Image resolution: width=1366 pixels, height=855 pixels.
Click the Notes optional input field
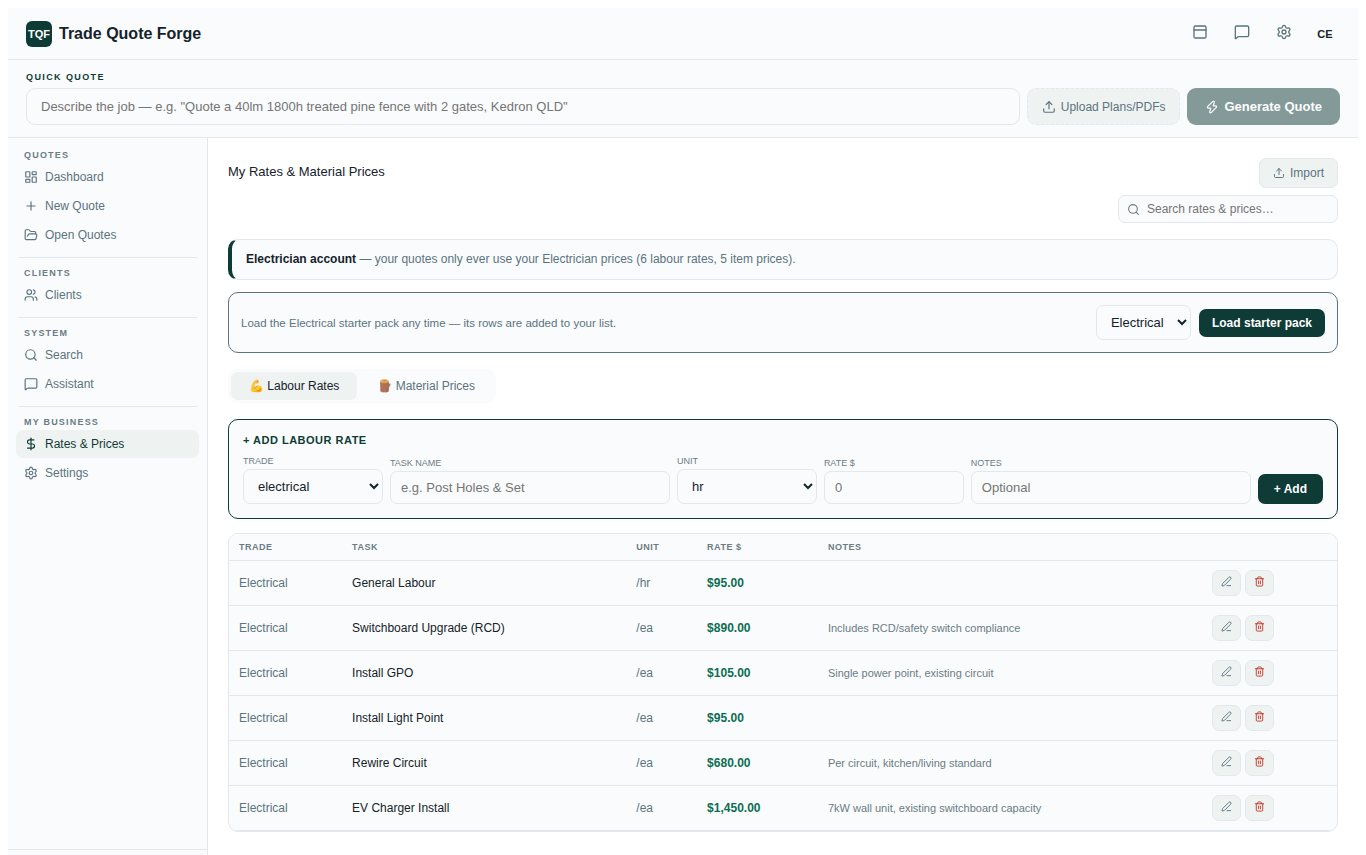(x=1111, y=488)
